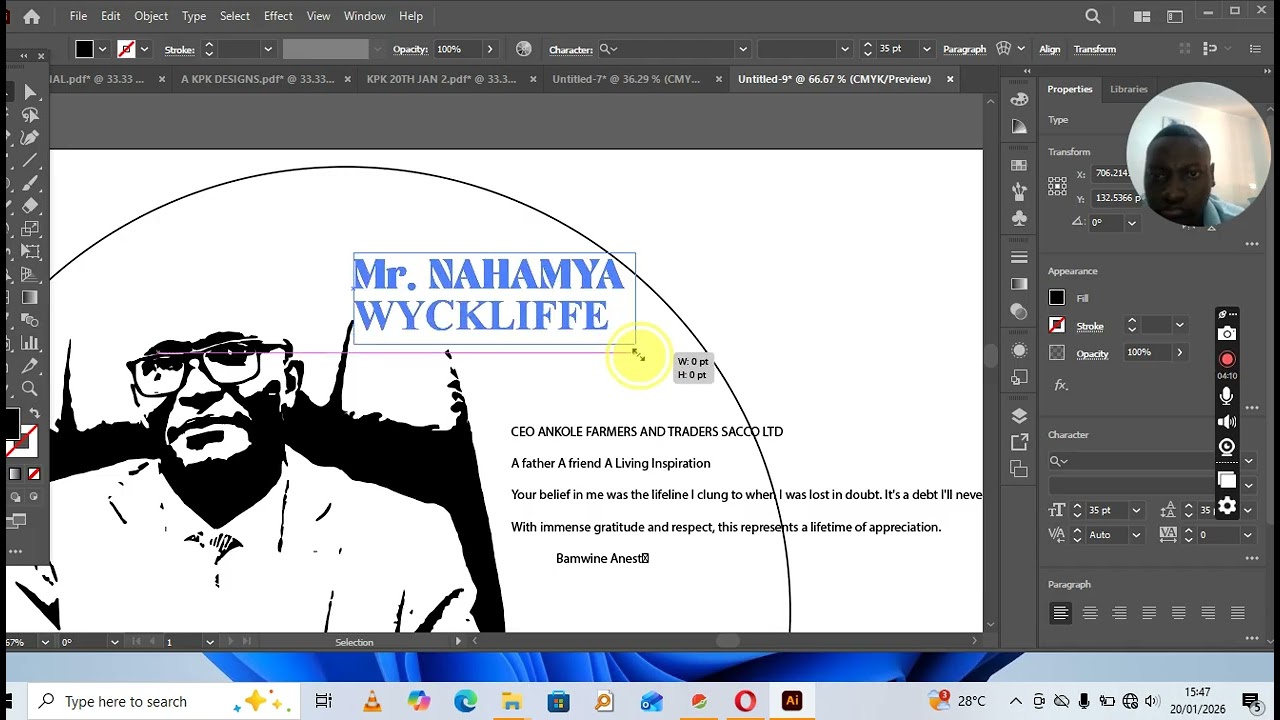Open the Brushes panel icon
The height and width of the screenshot is (720, 1280).
pos(1019,191)
